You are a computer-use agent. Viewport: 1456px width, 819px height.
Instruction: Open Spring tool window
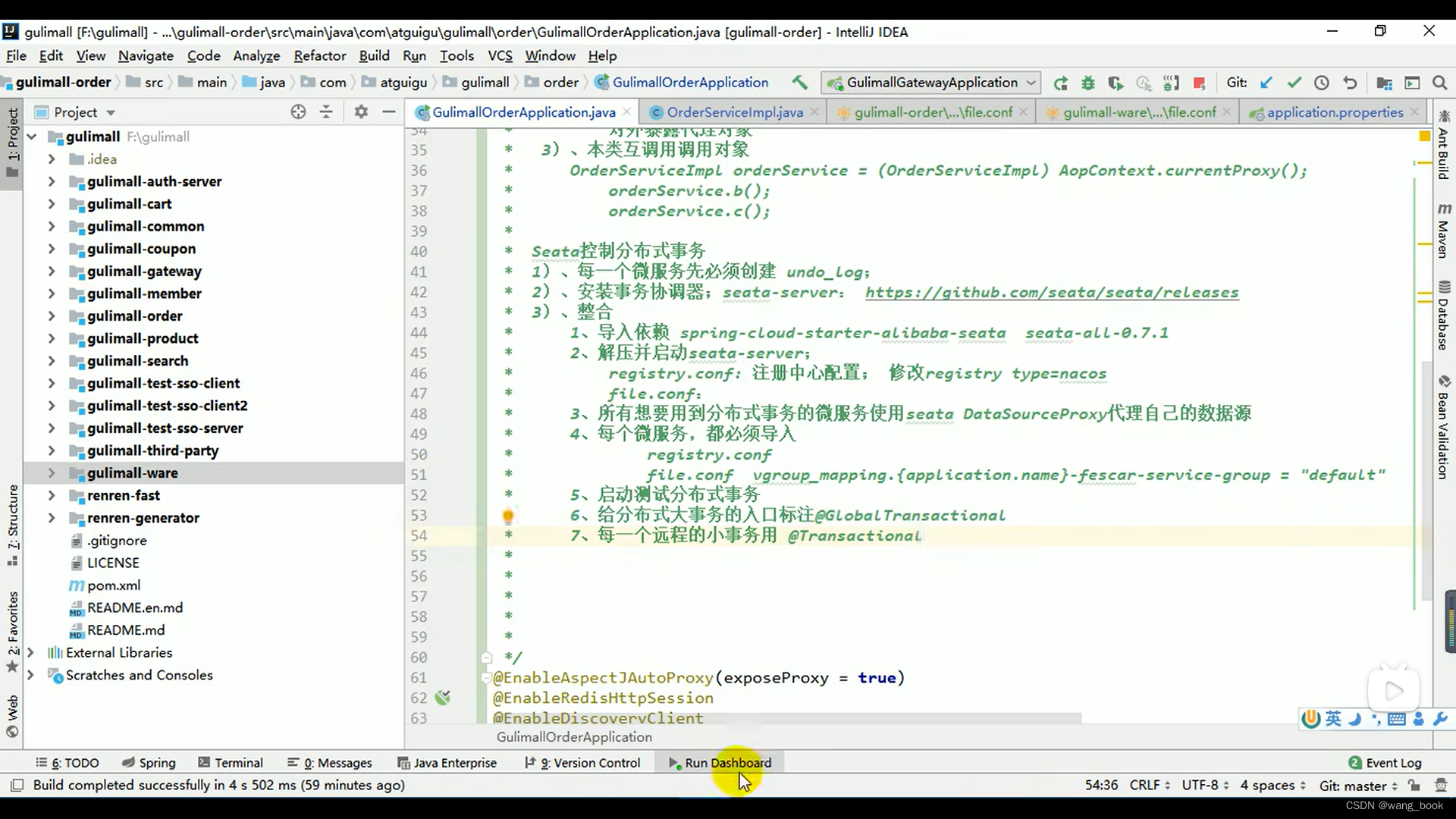(x=149, y=763)
